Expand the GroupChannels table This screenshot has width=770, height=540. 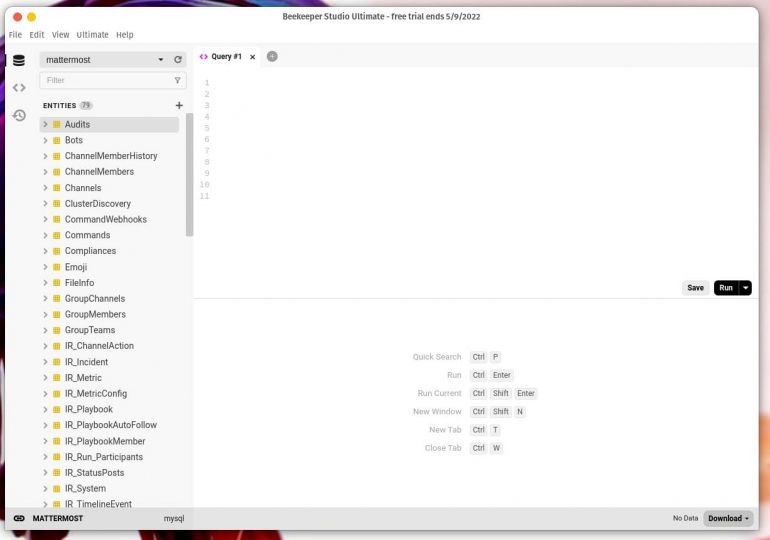click(45, 298)
